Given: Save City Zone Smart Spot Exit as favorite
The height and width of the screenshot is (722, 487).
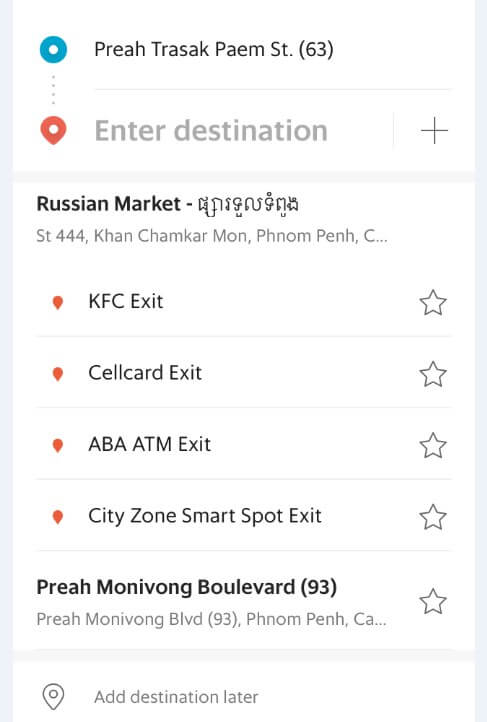Looking at the screenshot, I should point(433,517).
